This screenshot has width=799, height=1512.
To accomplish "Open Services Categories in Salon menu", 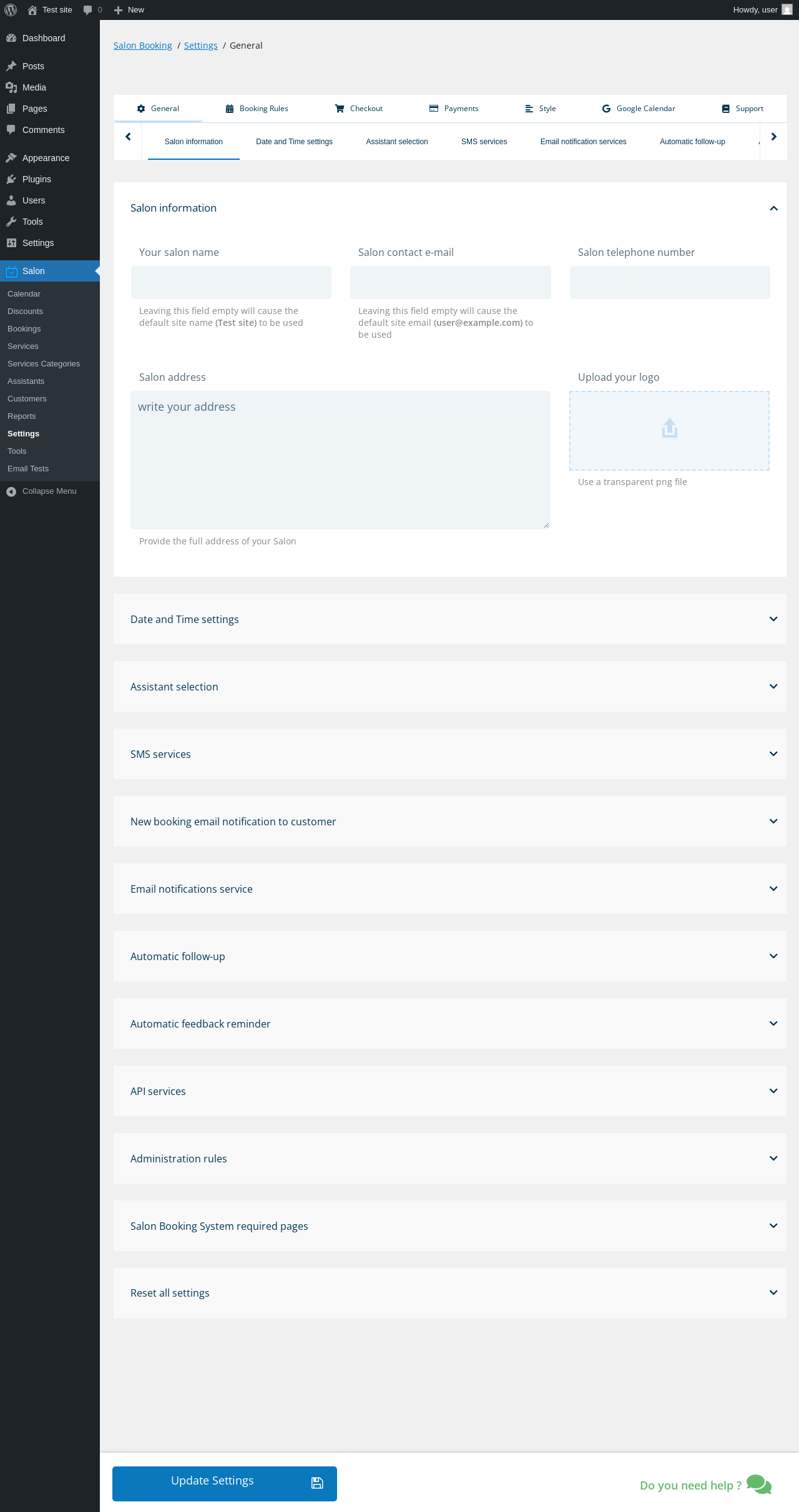I will (44, 364).
